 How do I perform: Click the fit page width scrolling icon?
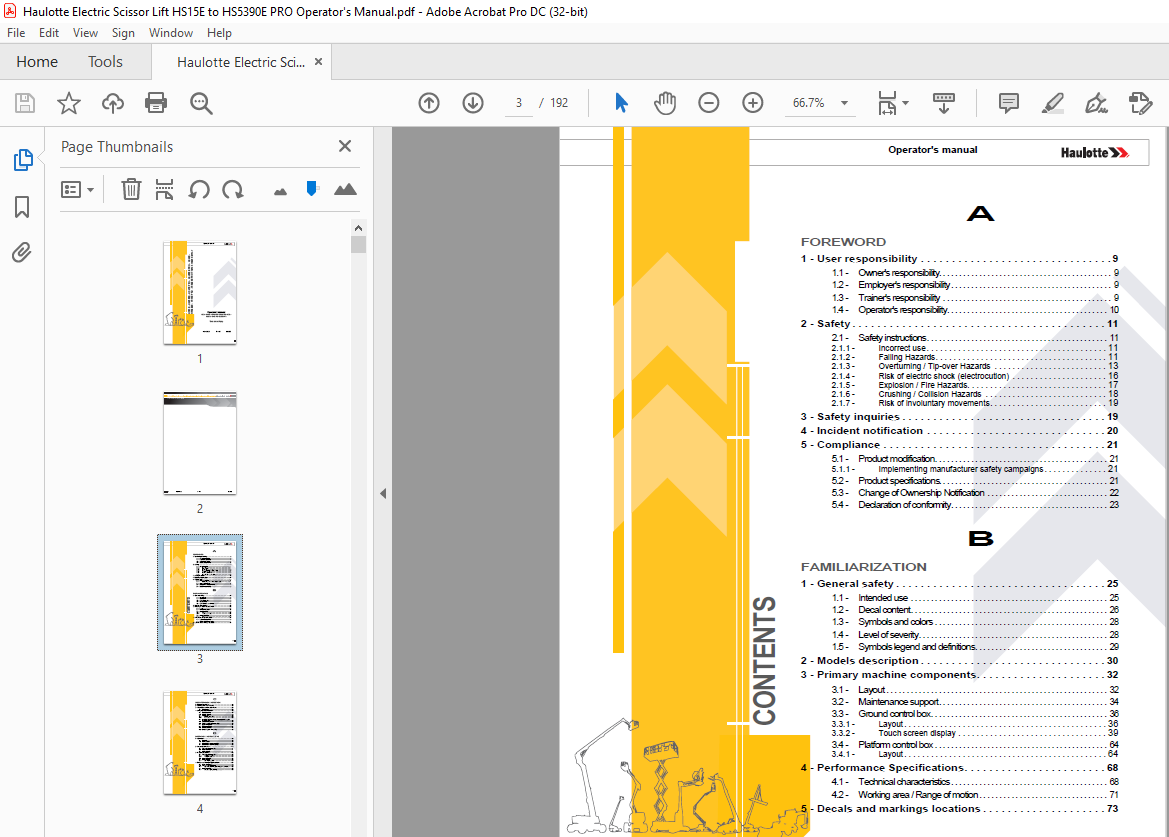pos(887,103)
